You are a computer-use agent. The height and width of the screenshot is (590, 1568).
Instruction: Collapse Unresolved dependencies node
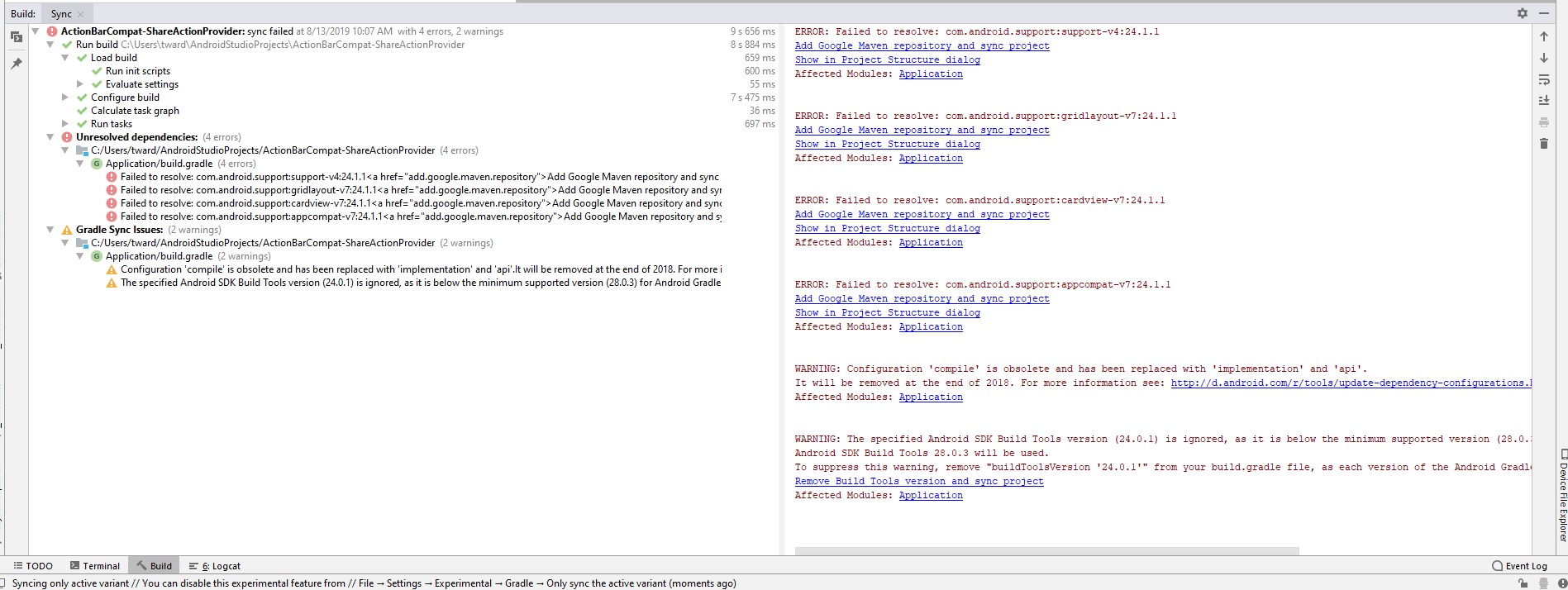click(x=50, y=137)
